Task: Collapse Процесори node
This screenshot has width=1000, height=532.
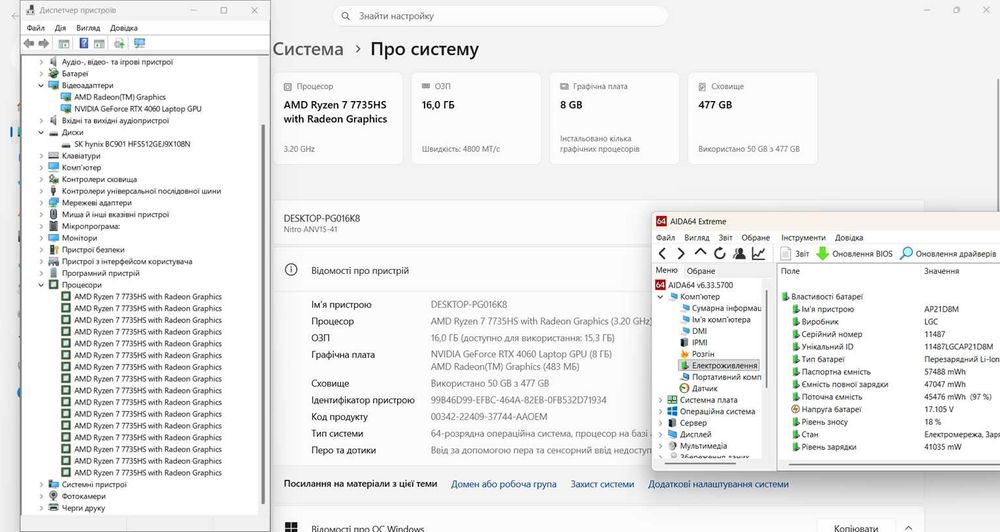Action: coord(41,285)
